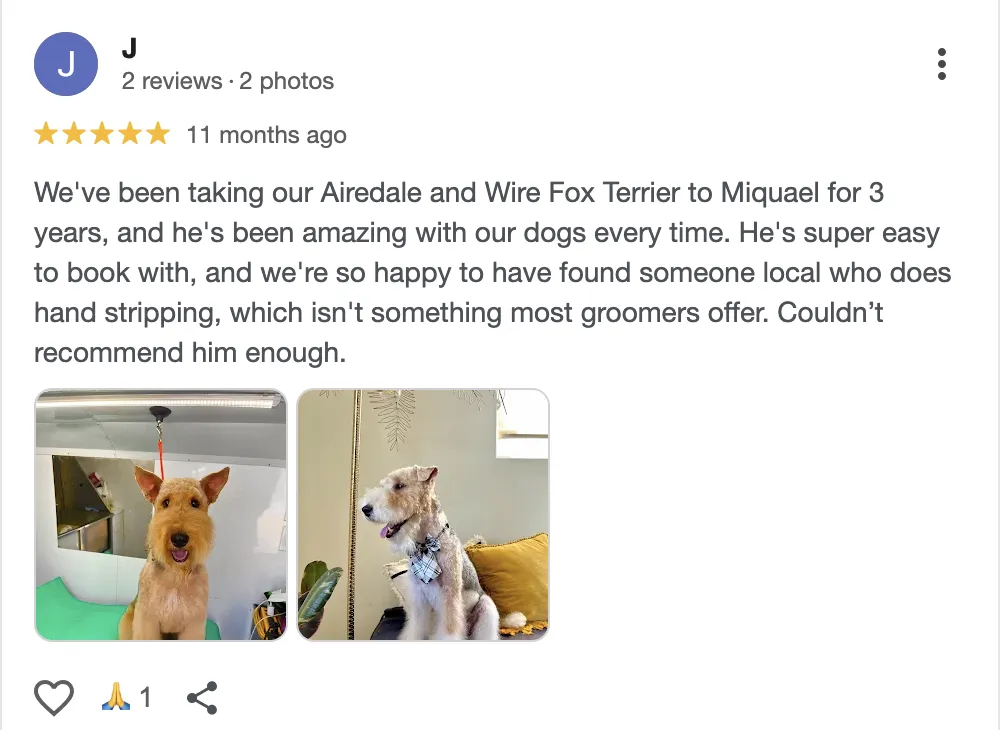Click the fifth yellow rating star
This screenshot has width=1000, height=730.
(x=158, y=135)
